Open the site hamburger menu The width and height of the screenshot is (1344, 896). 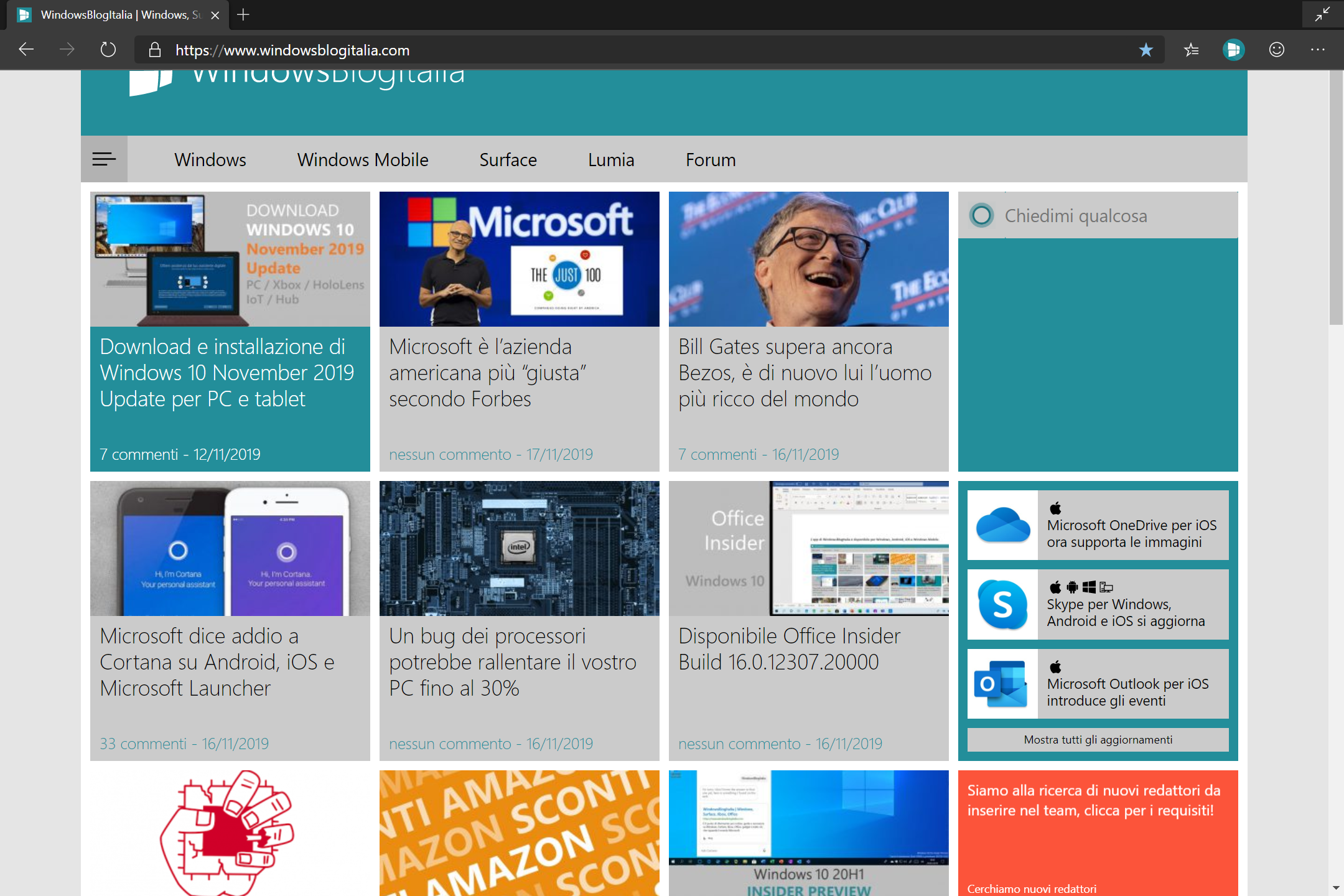tap(104, 159)
